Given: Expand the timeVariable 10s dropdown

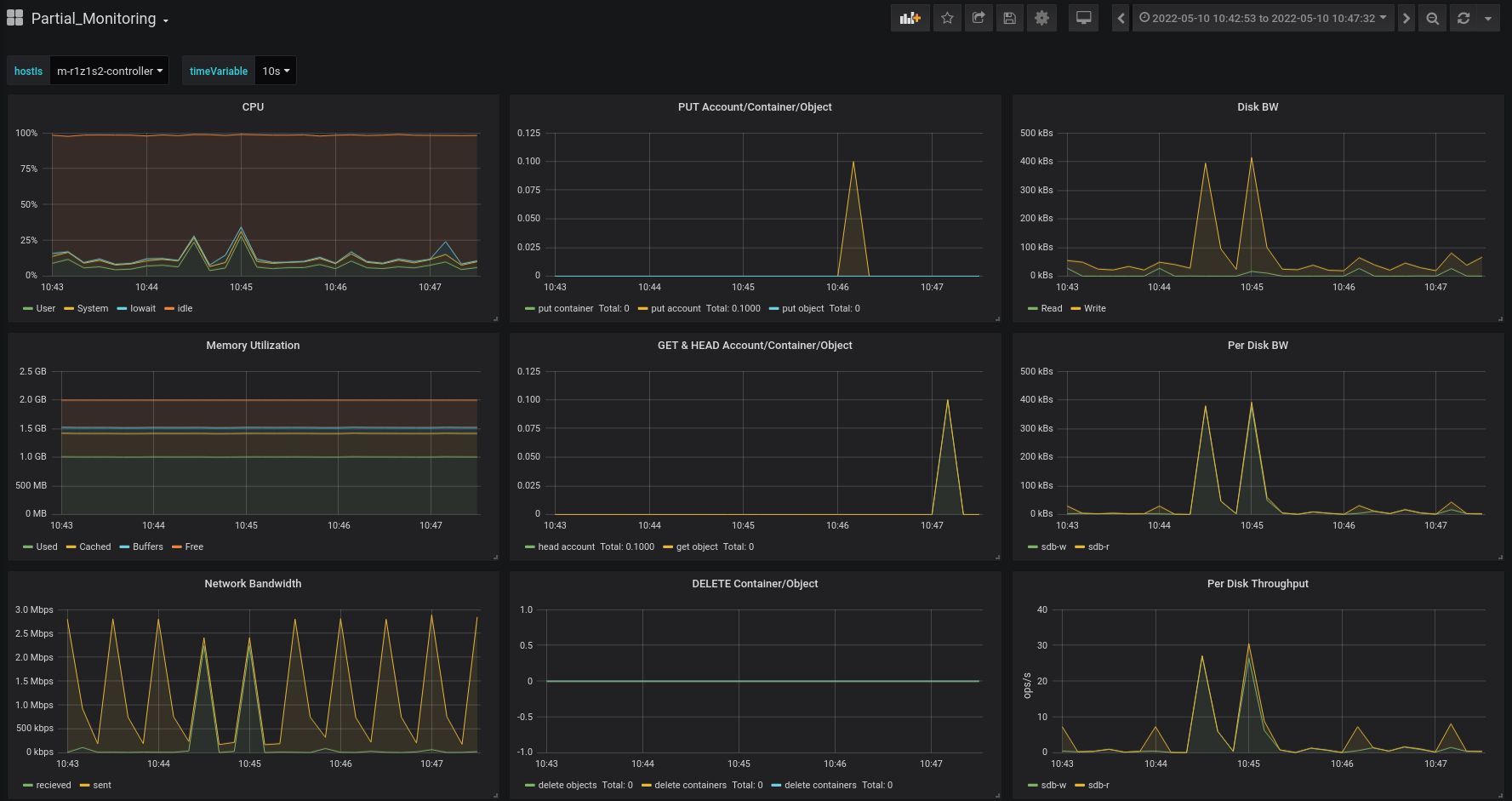Looking at the screenshot, I should point(276,71).
